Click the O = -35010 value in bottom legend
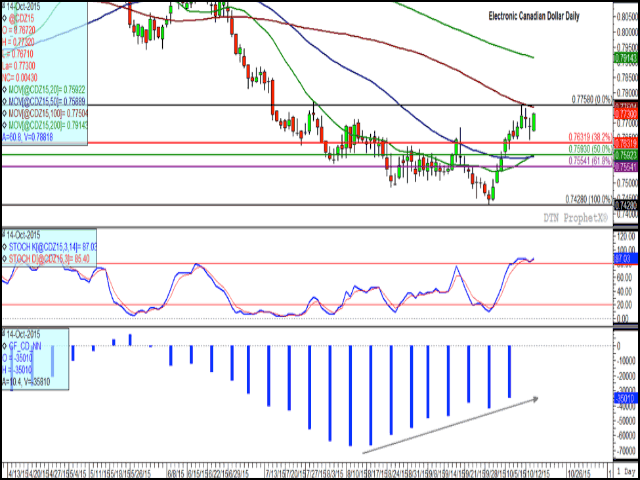The image size is (640, 480). (x=17, y=358)
